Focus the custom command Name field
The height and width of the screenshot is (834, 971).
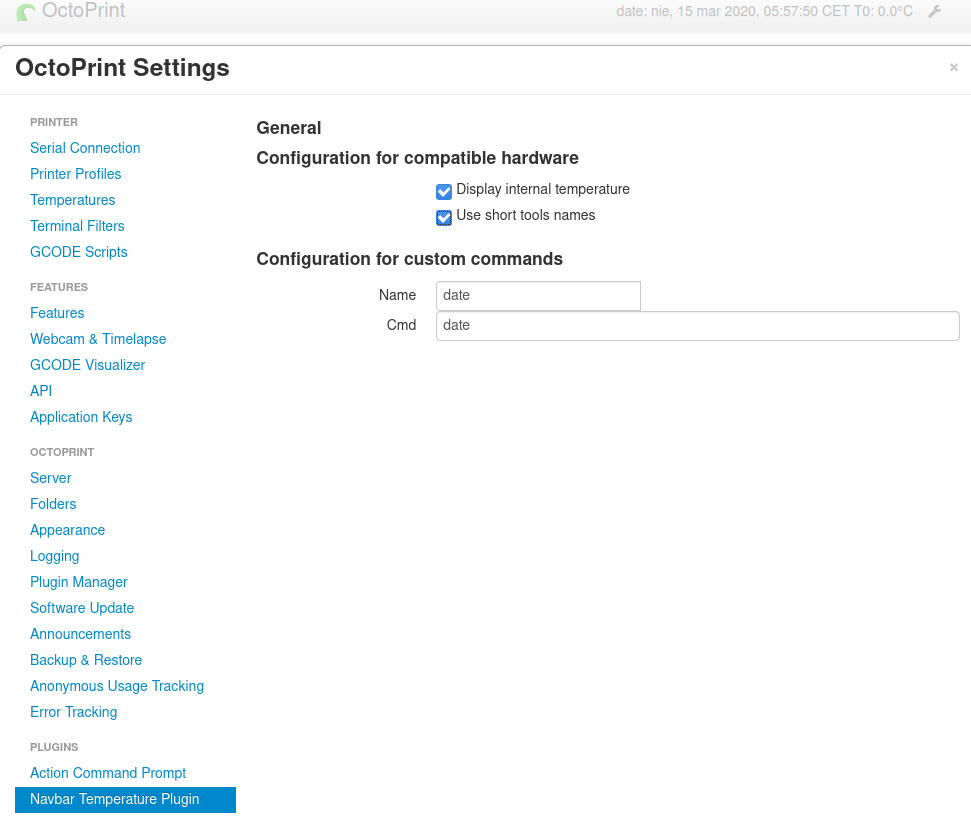538,296
